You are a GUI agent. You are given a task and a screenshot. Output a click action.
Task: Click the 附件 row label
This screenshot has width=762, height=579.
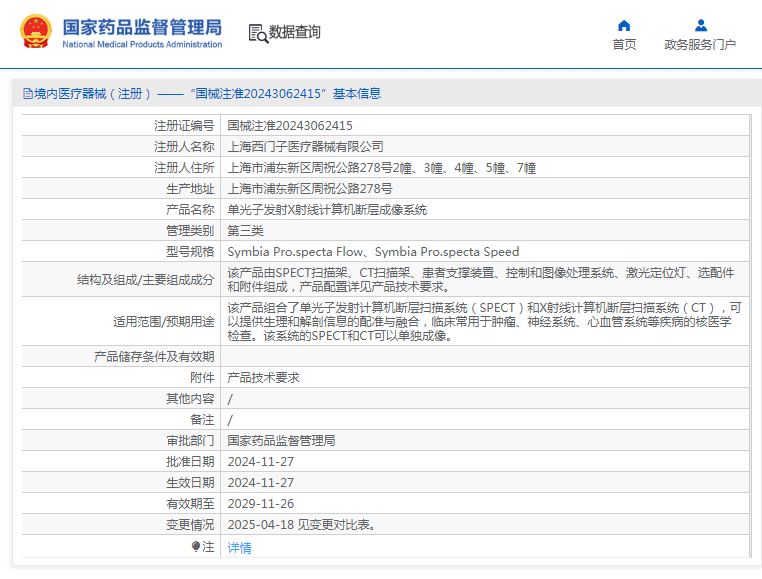click(x=202, y=378)
